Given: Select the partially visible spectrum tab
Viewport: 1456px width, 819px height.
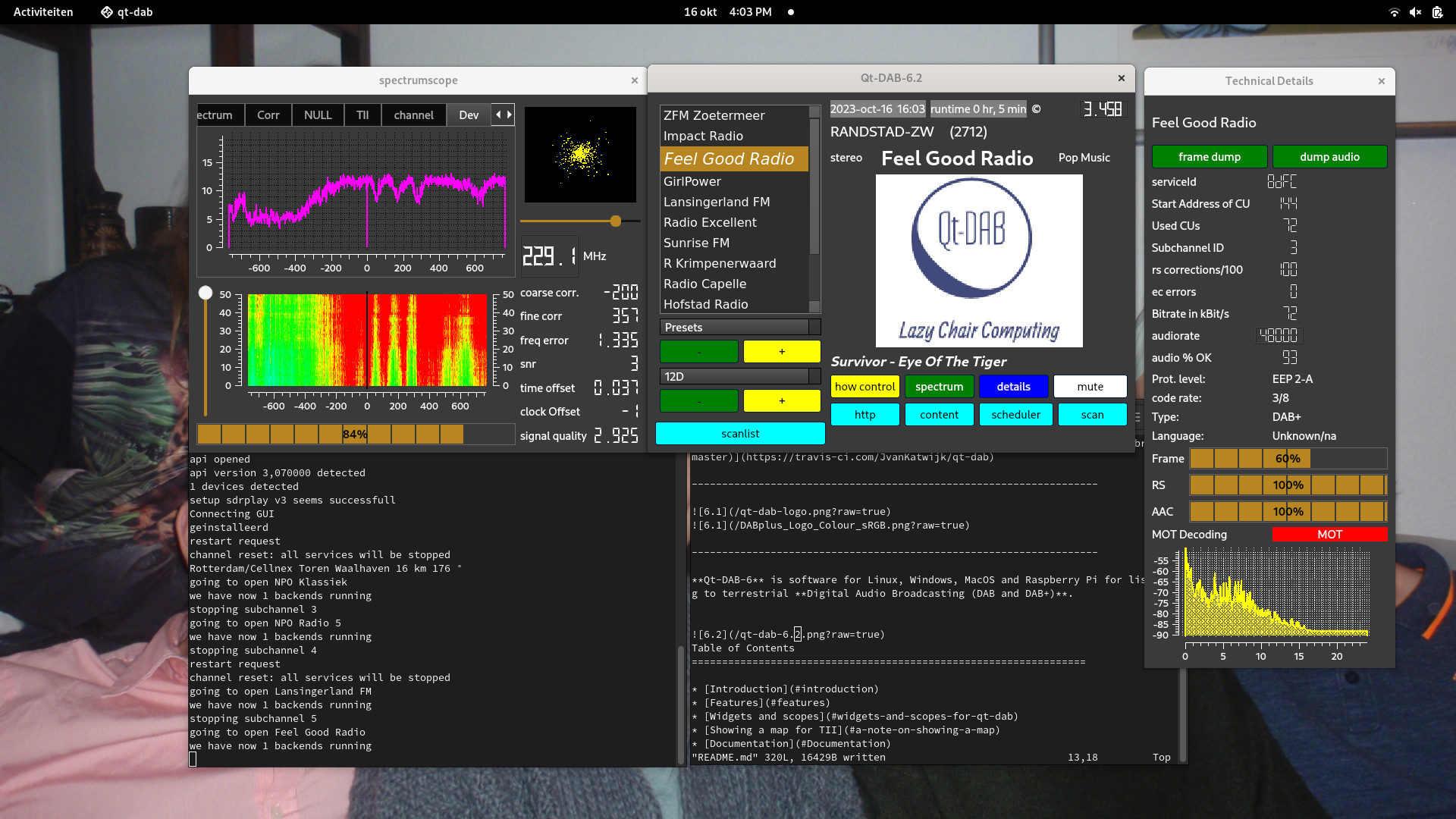Looking at the screenshot, I should (220, 115).
